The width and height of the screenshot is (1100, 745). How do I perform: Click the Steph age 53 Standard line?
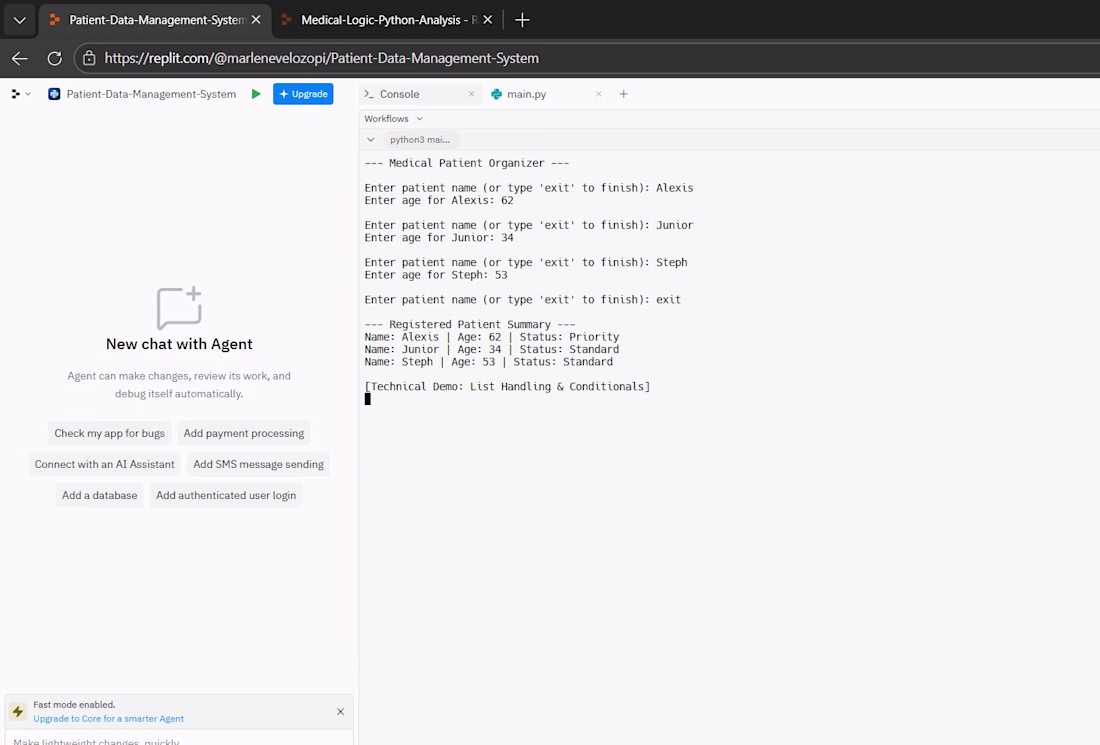point(488,362)
